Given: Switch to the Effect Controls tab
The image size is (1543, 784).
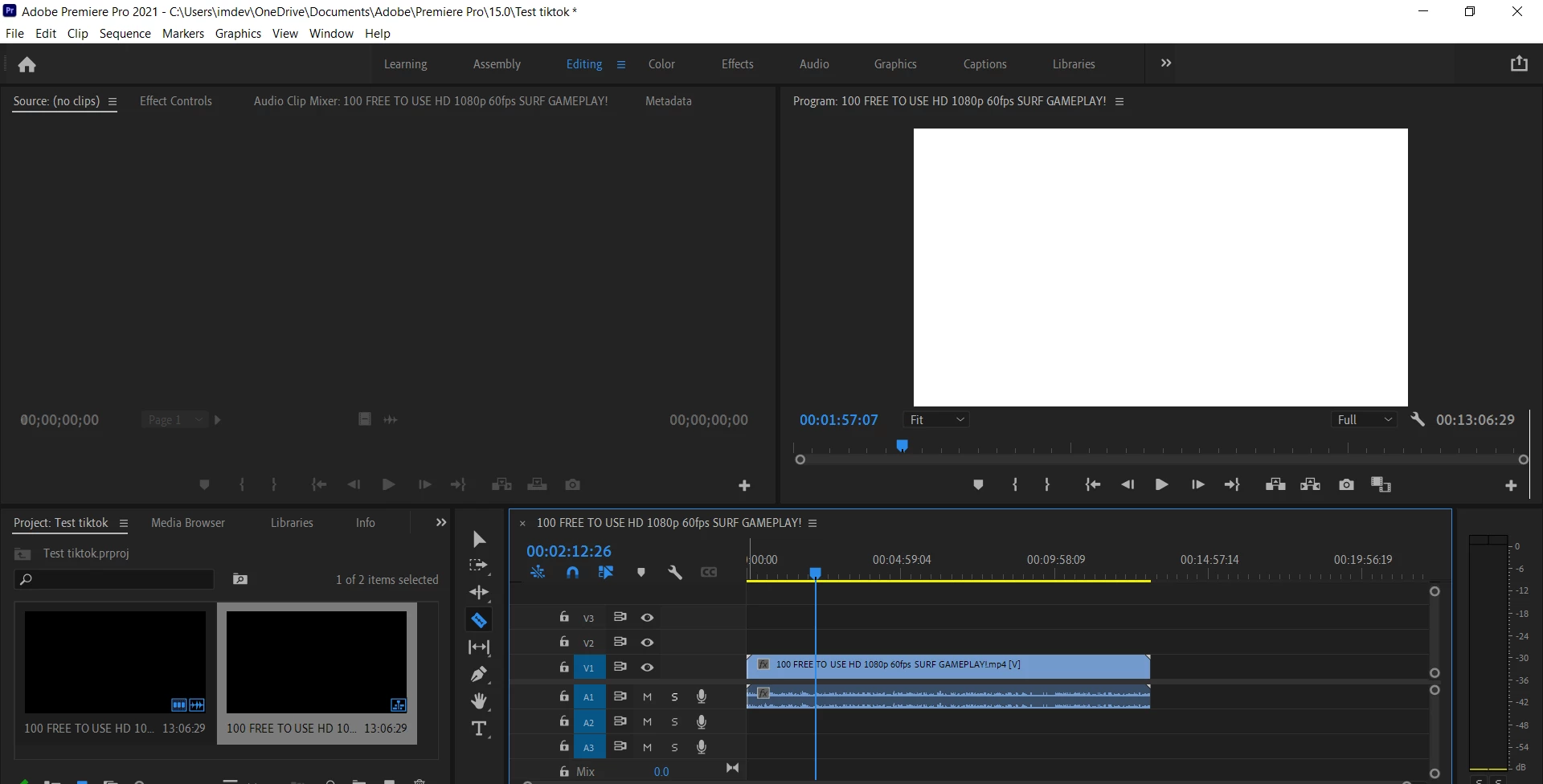Looking at the screenshot, I should click(x=175, y=101).
